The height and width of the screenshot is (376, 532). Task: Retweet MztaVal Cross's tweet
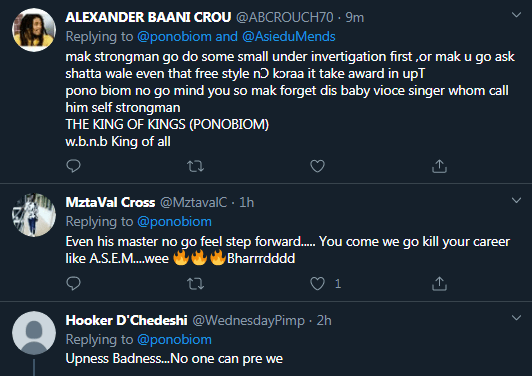(x=195, y=283)
